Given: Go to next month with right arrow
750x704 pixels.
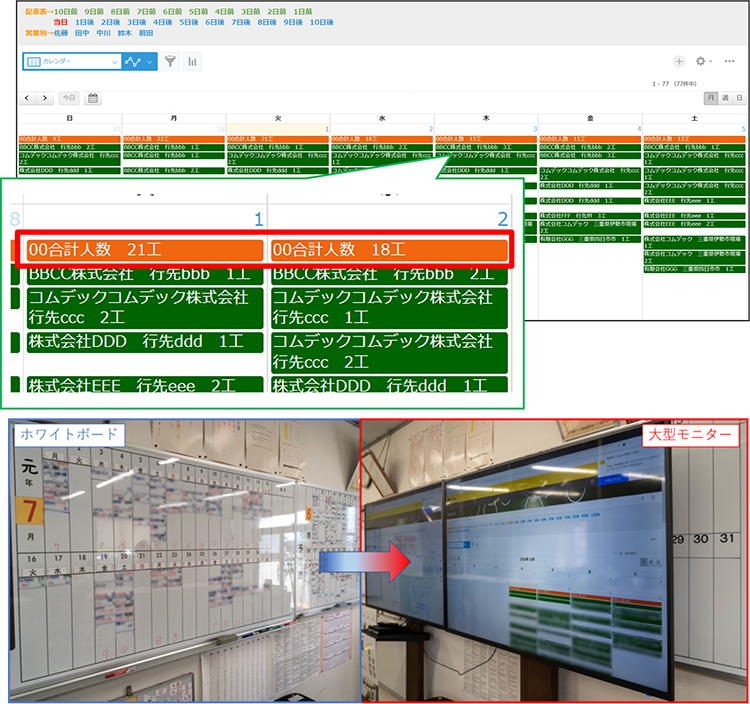Looking at the screenshot, I should pos(45,98).
